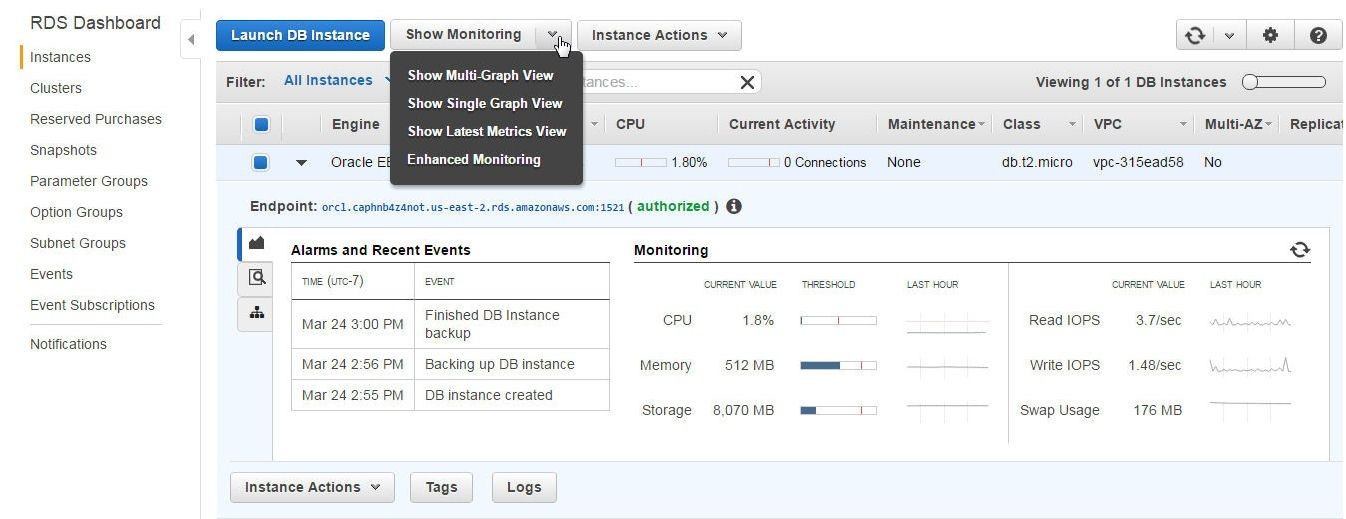The image size is (1346, 519).
Task: Click the Engine column header
Action: 355,124
